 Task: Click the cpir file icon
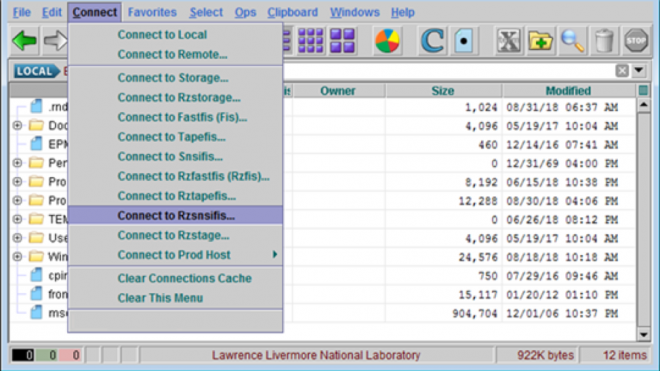(x=37, y=275)
